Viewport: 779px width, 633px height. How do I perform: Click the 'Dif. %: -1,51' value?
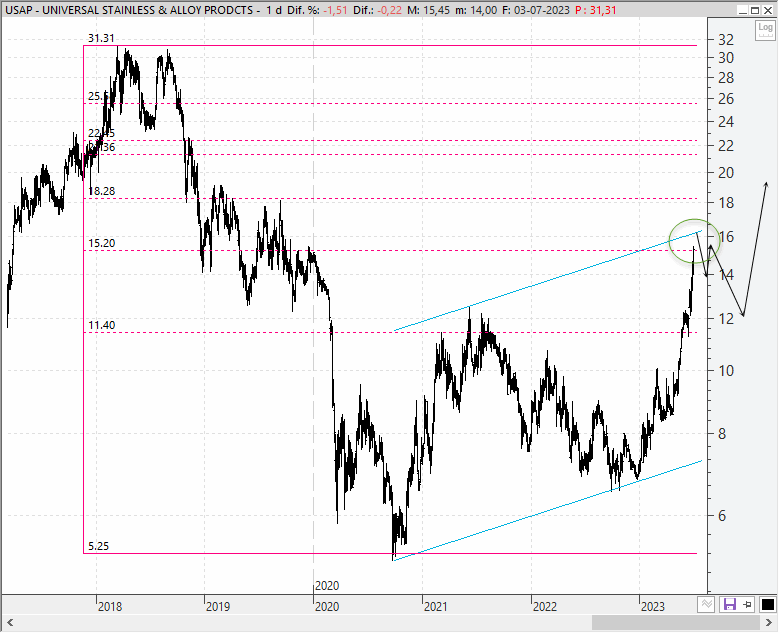pos(317,10)
